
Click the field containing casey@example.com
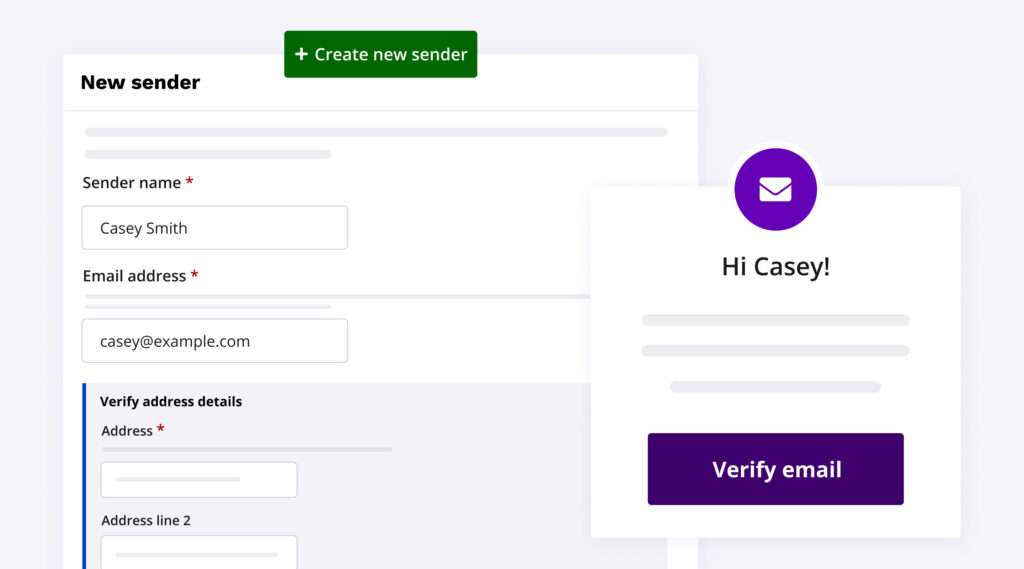pyautogui.click(x=215, y=341)
